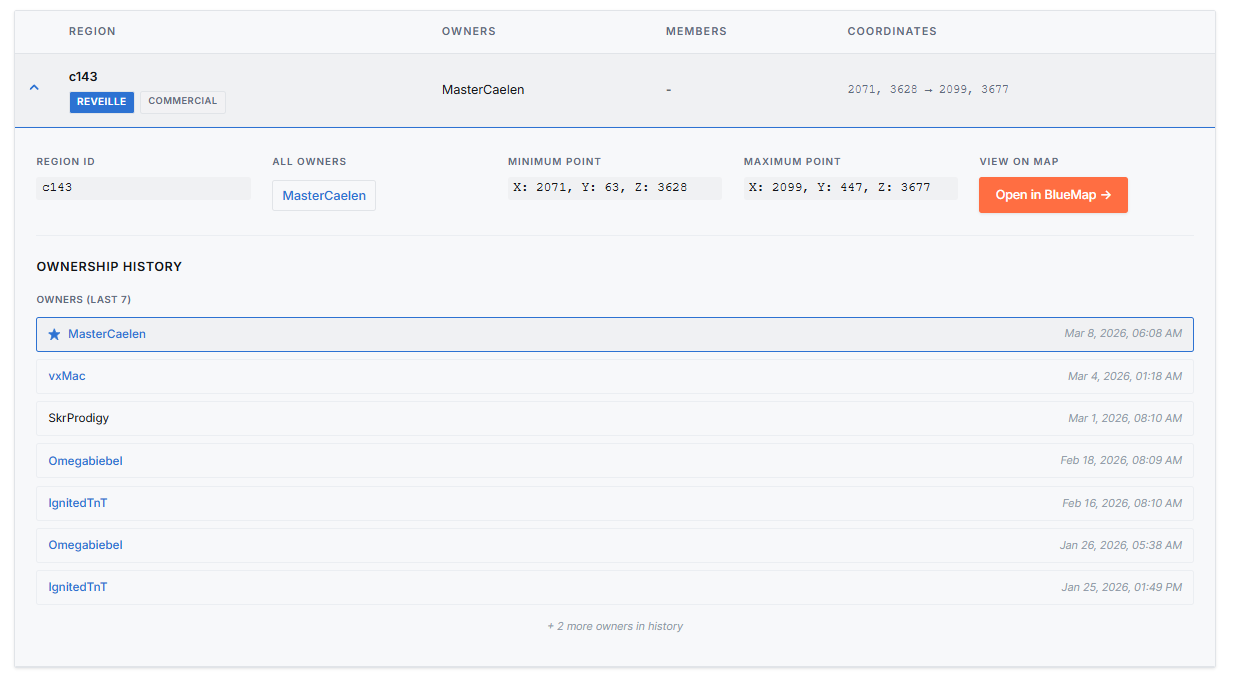Image resolution: width=1234 pixels, height=688 pixels.
Task: Click the Coordinates column header
Action: coord(891,31)
